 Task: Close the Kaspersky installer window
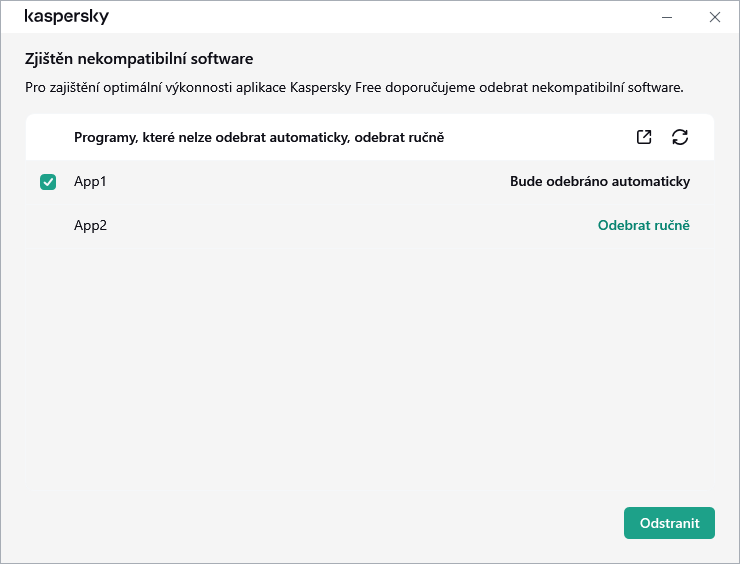click(714, 17)
